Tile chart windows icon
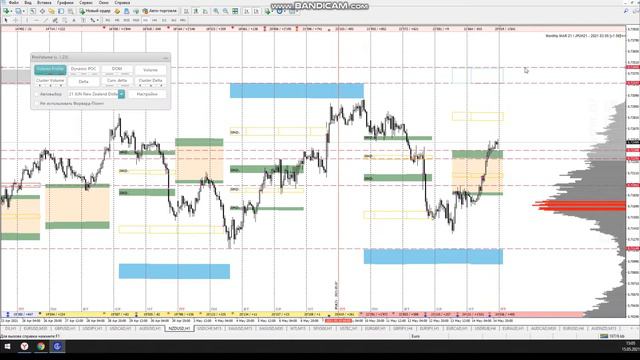The image size is (640, 360). (x=235, y=11)
